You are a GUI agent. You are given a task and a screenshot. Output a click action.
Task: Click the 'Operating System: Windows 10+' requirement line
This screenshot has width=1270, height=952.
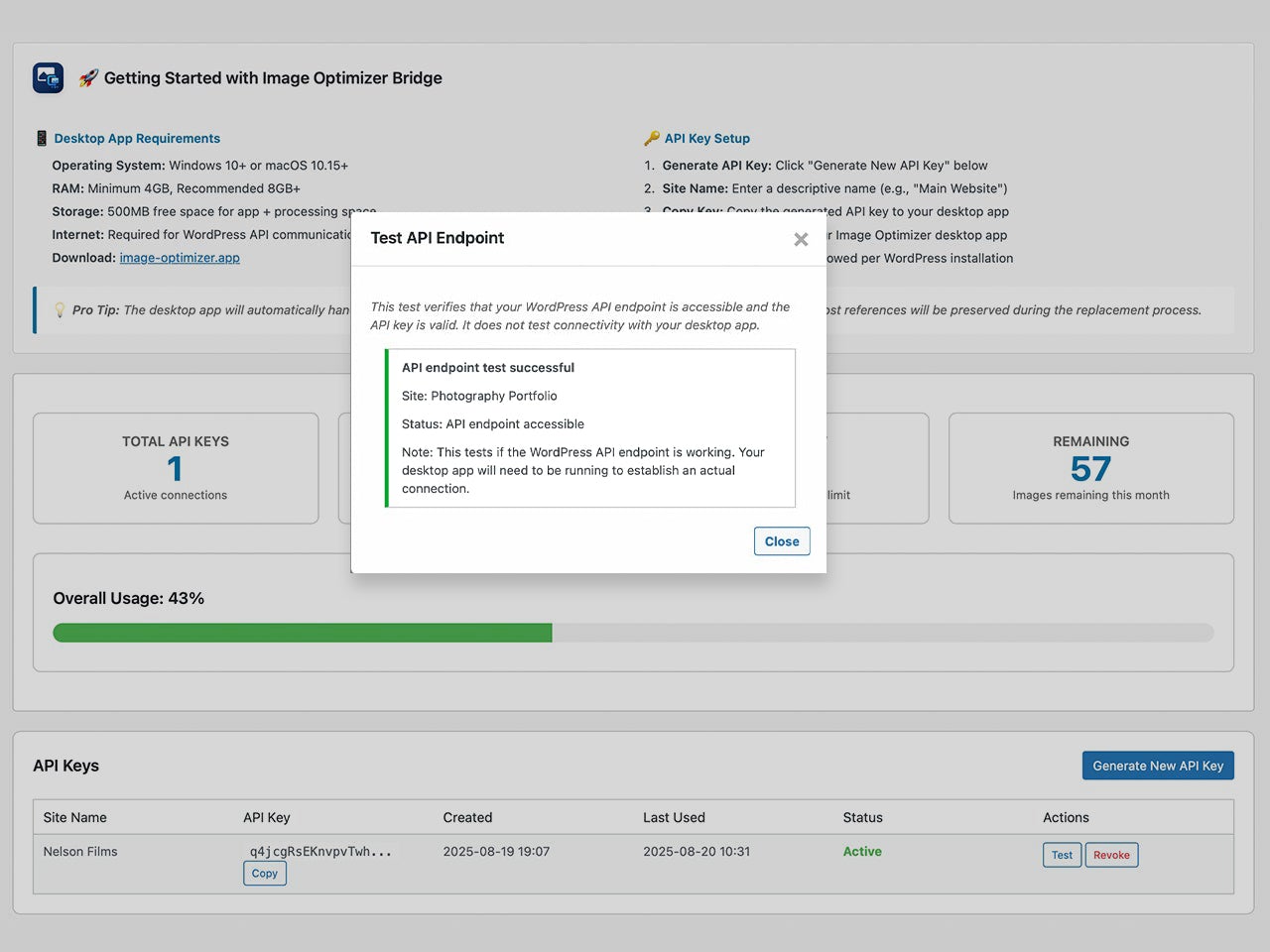pos(200,166)
